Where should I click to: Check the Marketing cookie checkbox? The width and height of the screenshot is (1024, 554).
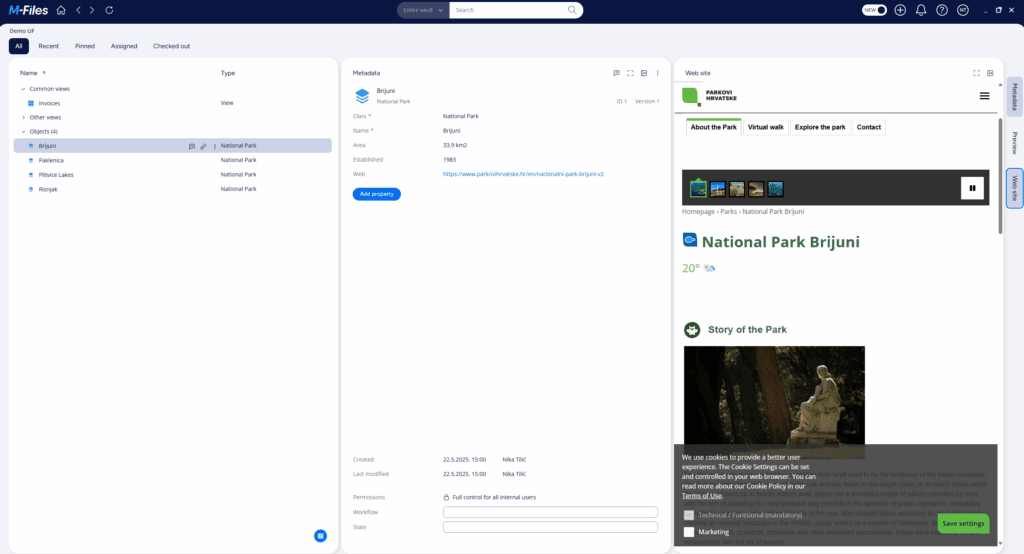click(689, 532)
